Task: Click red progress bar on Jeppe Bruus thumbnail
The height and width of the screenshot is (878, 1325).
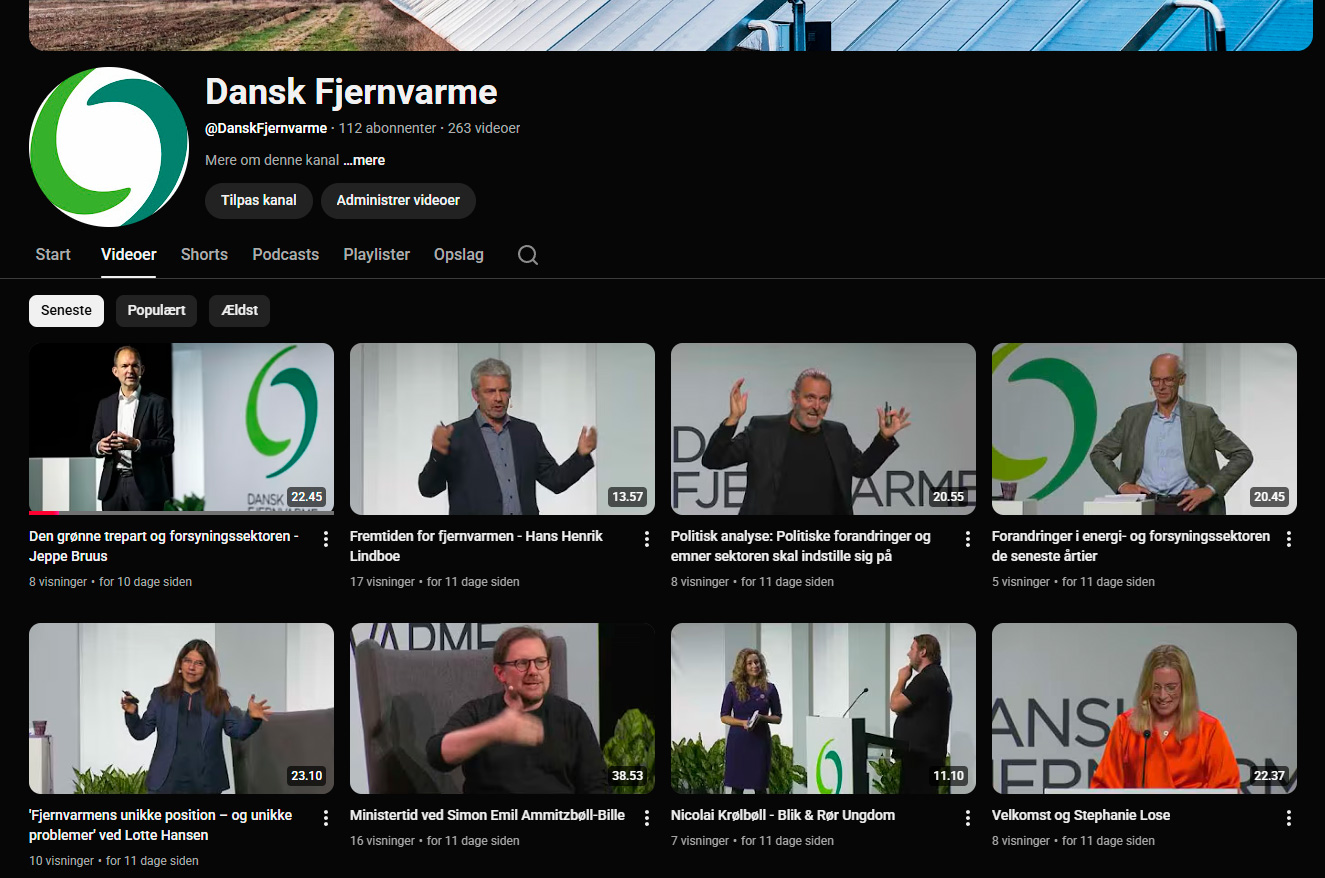Action: coord(44,513)
